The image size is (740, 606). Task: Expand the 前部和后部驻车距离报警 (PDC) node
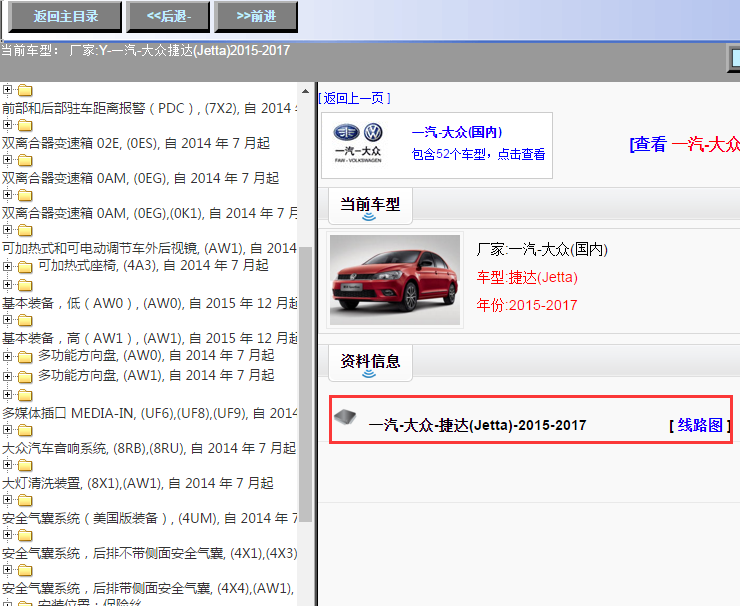[x=7, y=89]
